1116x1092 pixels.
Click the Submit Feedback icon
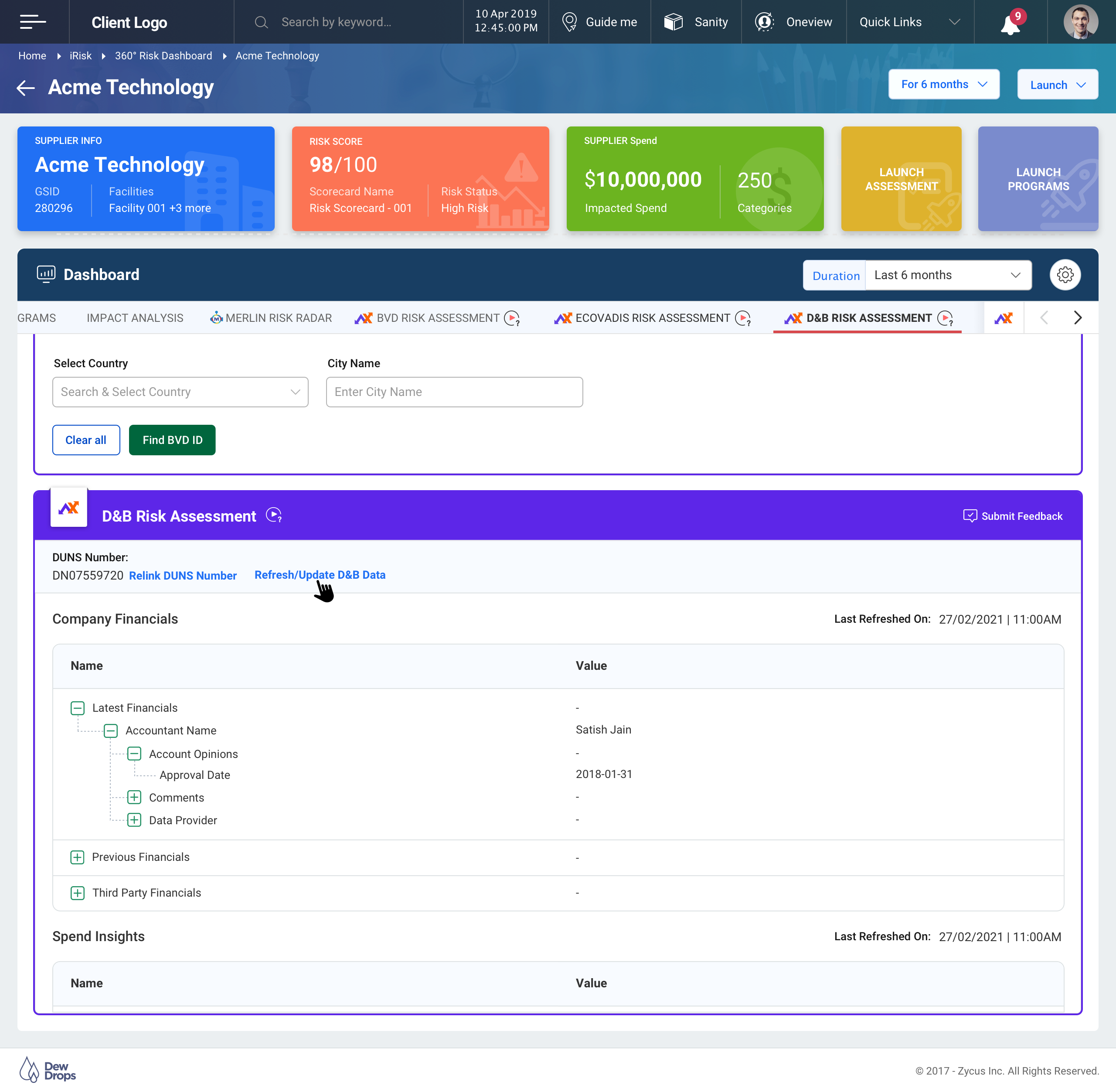pyautogui.click(x=970, y=515)
